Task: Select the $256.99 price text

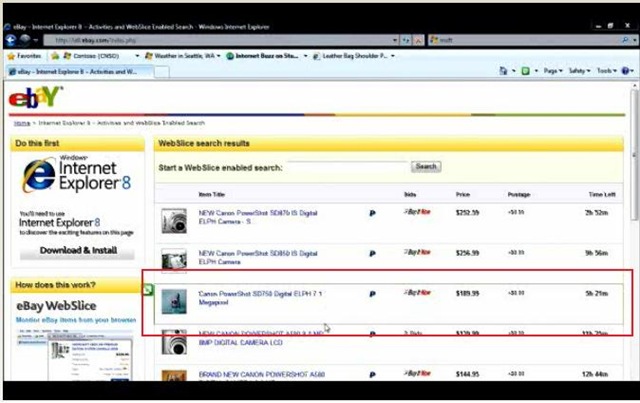Action: click(x=467, y=253)
